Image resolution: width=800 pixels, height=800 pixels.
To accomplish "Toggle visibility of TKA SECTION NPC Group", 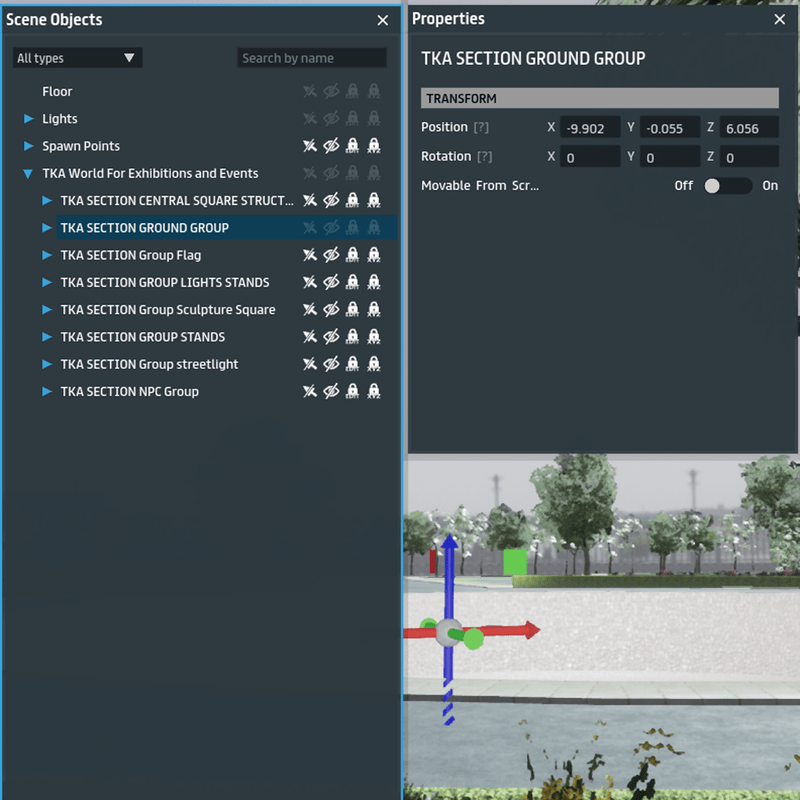I will point(331,391).
